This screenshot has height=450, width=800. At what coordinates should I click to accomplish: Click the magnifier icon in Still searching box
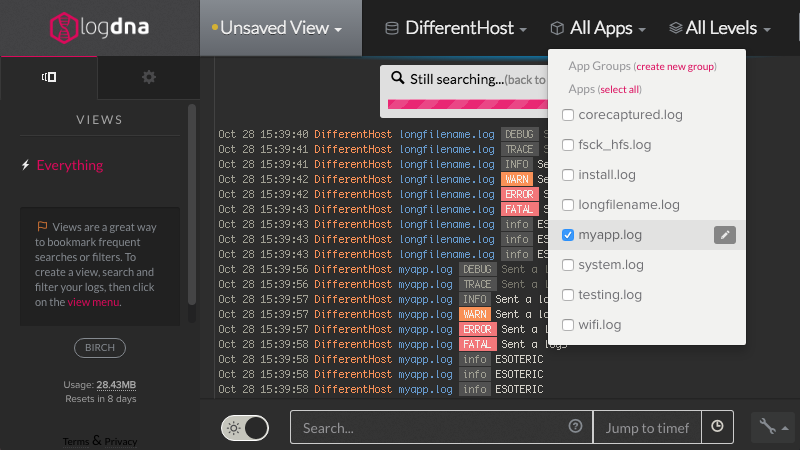(x=397, y=78)
